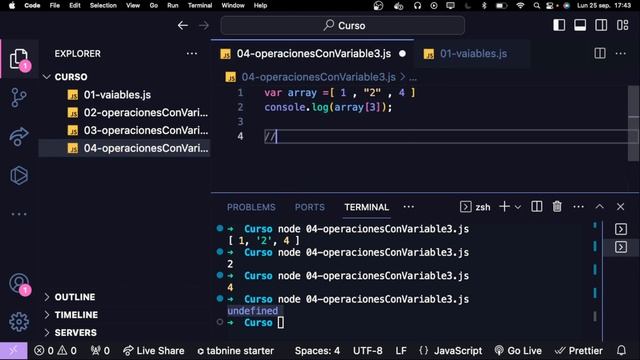The image size is (640, 360).
Task: Change JavaScript language mode
Action: 451,351
